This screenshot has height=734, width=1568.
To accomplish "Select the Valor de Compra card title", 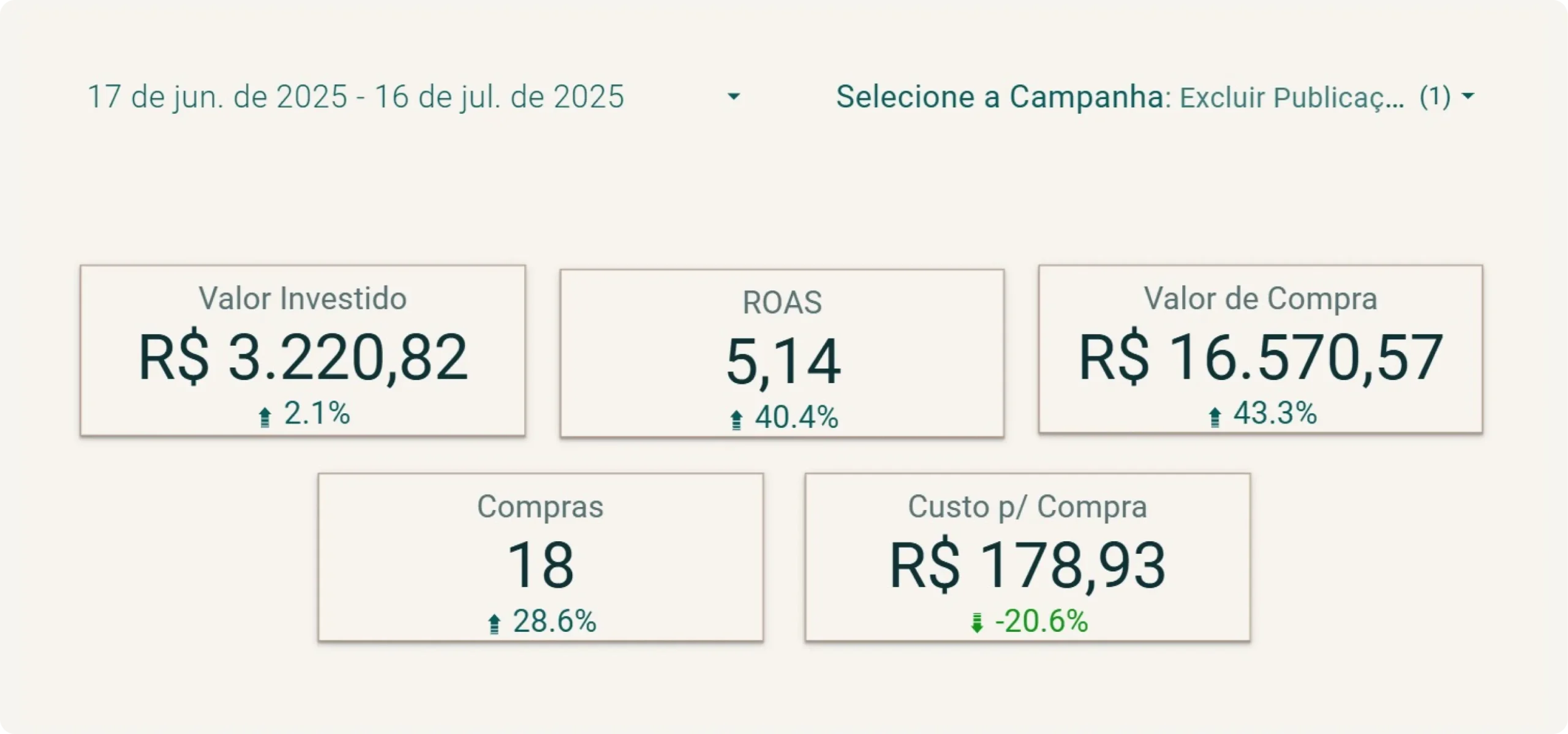I will (1261, 299).
